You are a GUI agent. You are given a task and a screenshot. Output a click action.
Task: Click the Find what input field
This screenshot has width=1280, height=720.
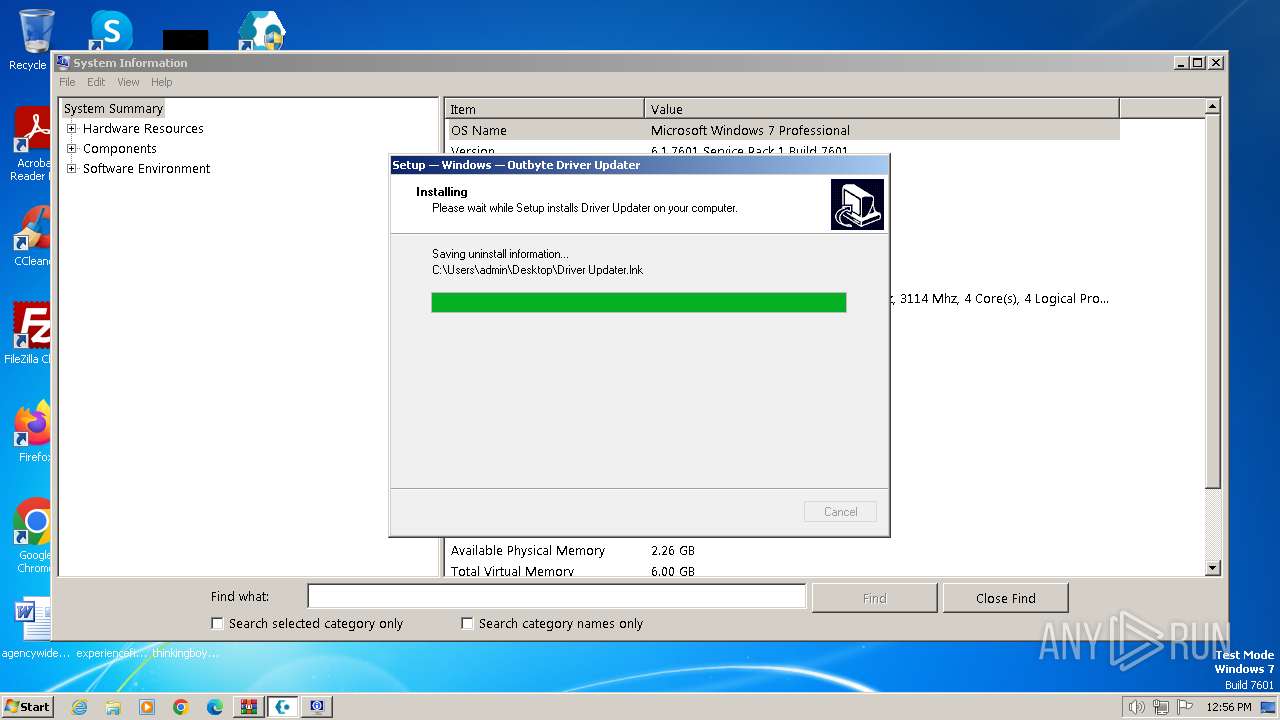click(556, 596)
